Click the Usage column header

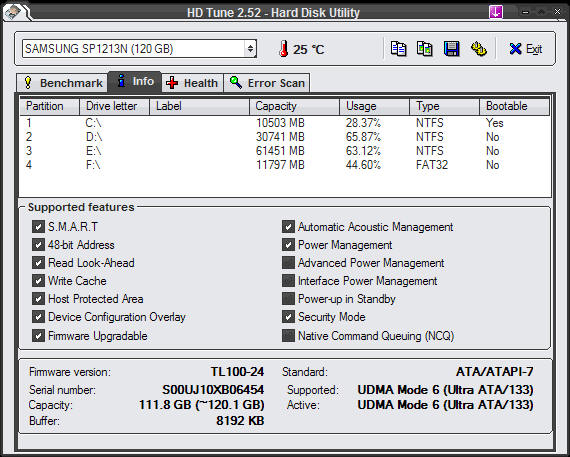coord(374,107)
